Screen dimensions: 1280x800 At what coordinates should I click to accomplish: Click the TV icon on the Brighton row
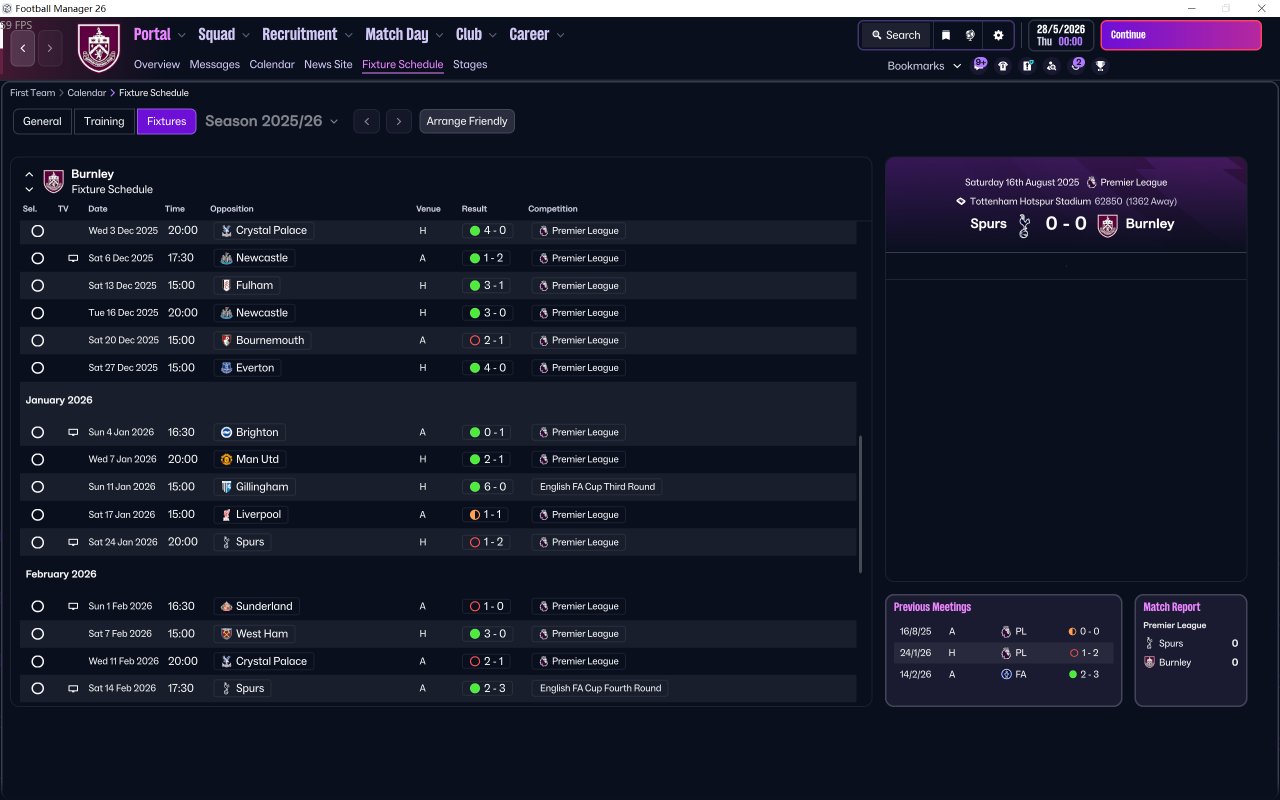click(x=73, y=433)
